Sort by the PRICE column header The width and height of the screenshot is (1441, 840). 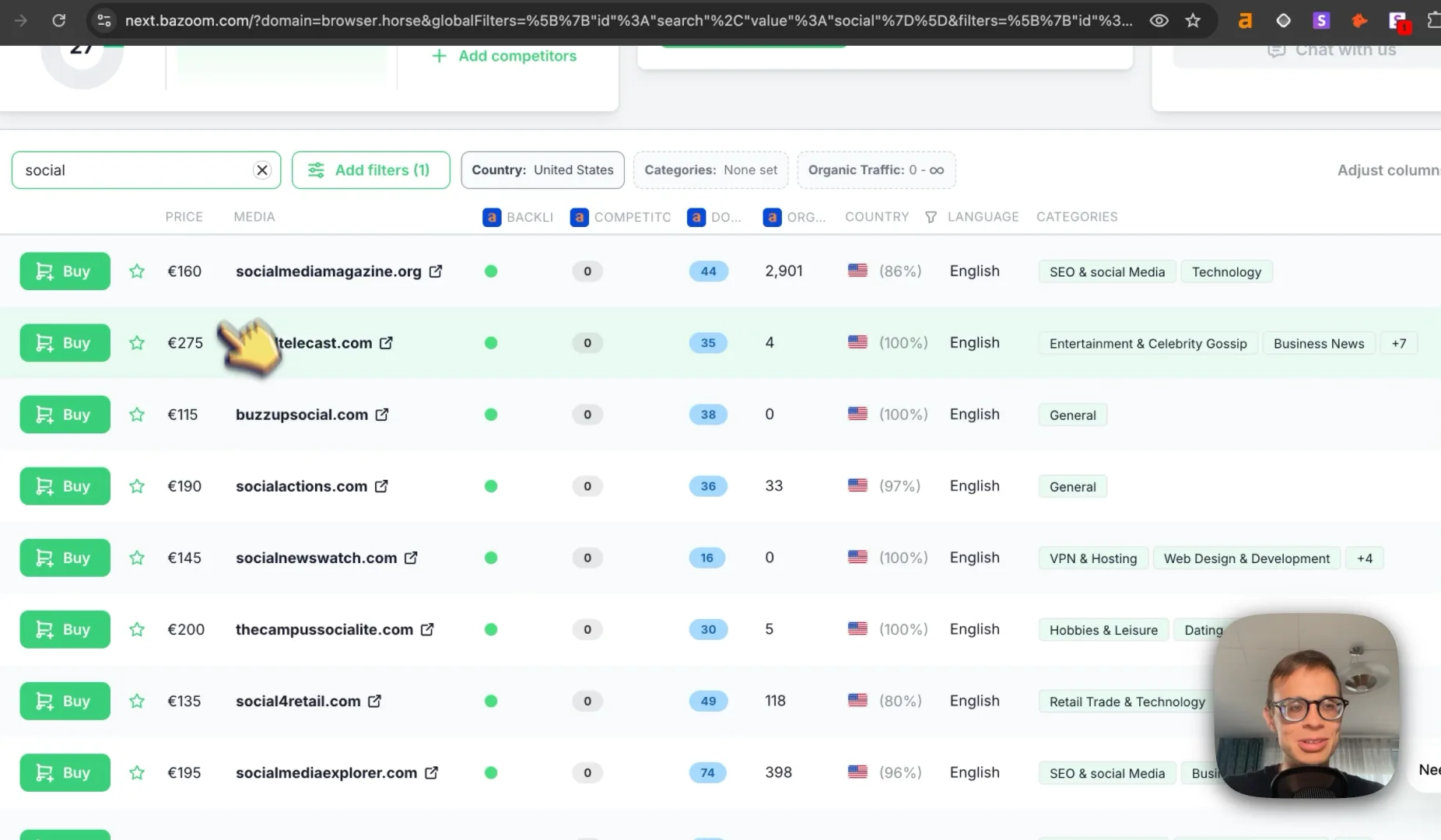point(184,217)
